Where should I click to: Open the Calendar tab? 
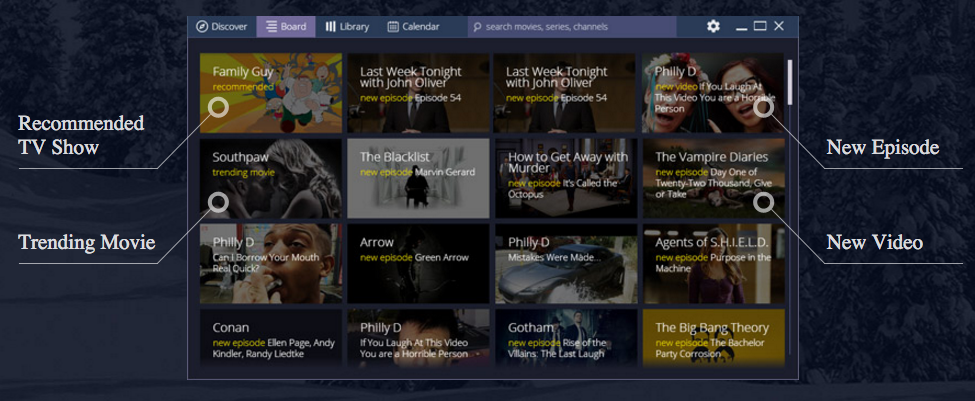414,27
